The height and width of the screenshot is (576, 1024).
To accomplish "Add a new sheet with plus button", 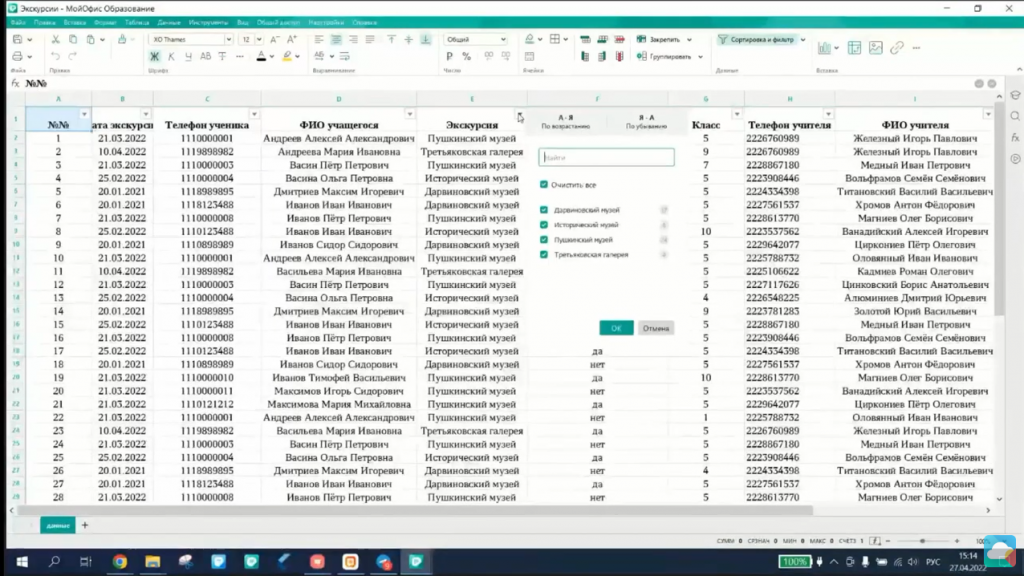I will click(x=84, y=525).
